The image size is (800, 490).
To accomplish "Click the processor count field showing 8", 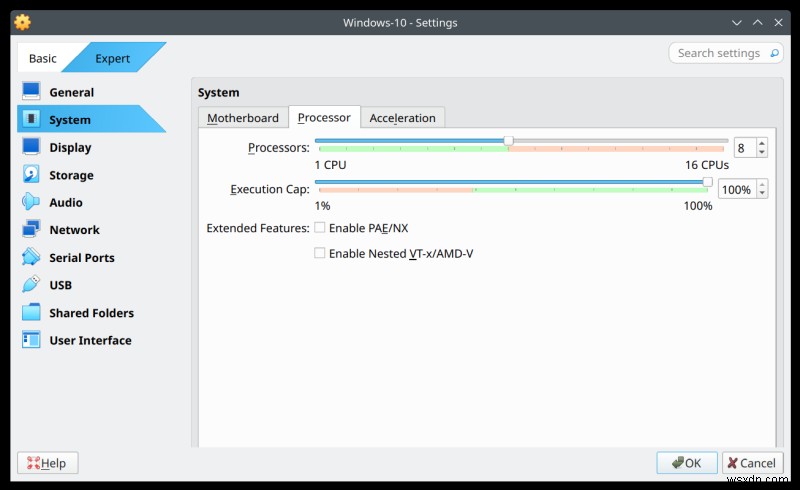I will pos(745,148).
